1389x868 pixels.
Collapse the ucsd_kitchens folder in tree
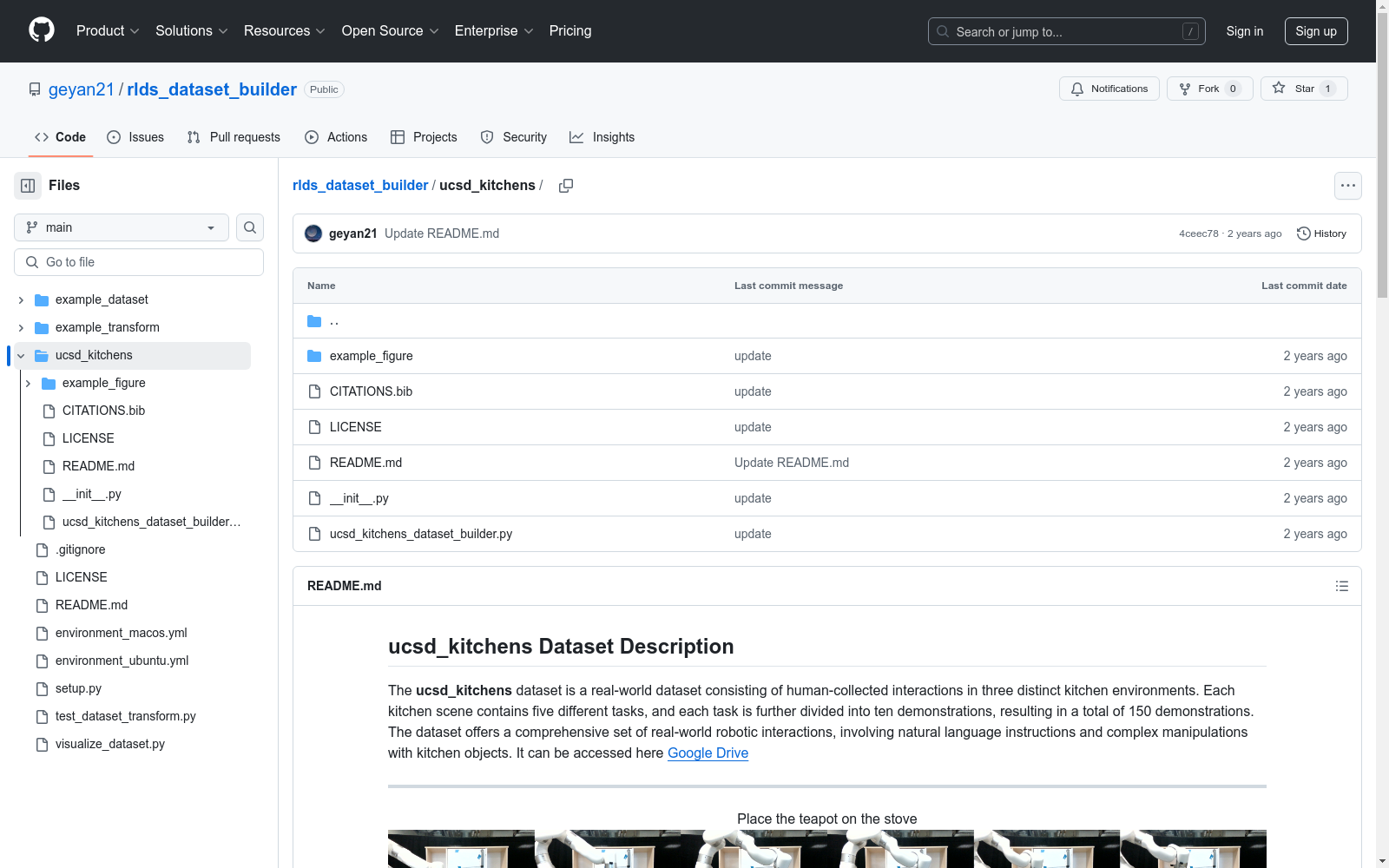point(21,355)
